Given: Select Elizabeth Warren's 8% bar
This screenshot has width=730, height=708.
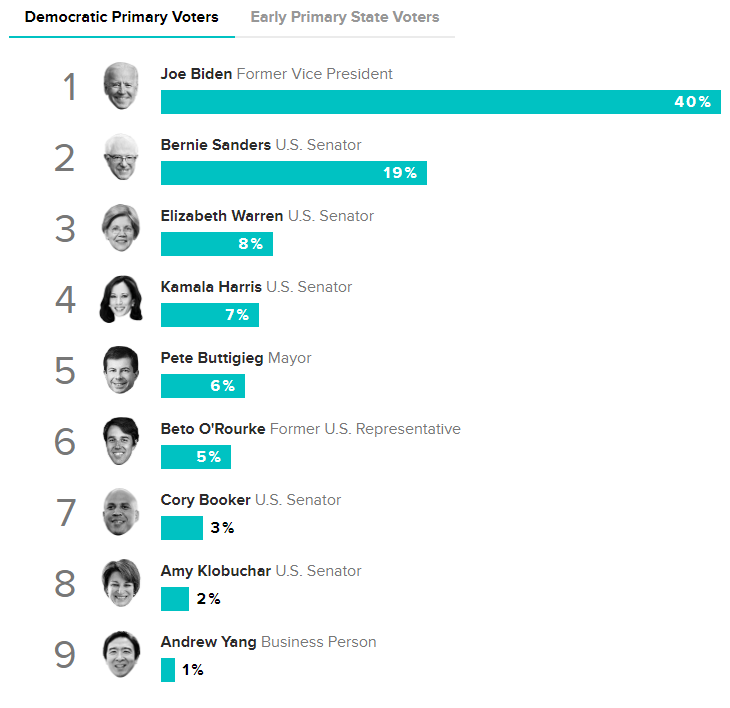Looking at the screenshot, I should tap(217, 244).
